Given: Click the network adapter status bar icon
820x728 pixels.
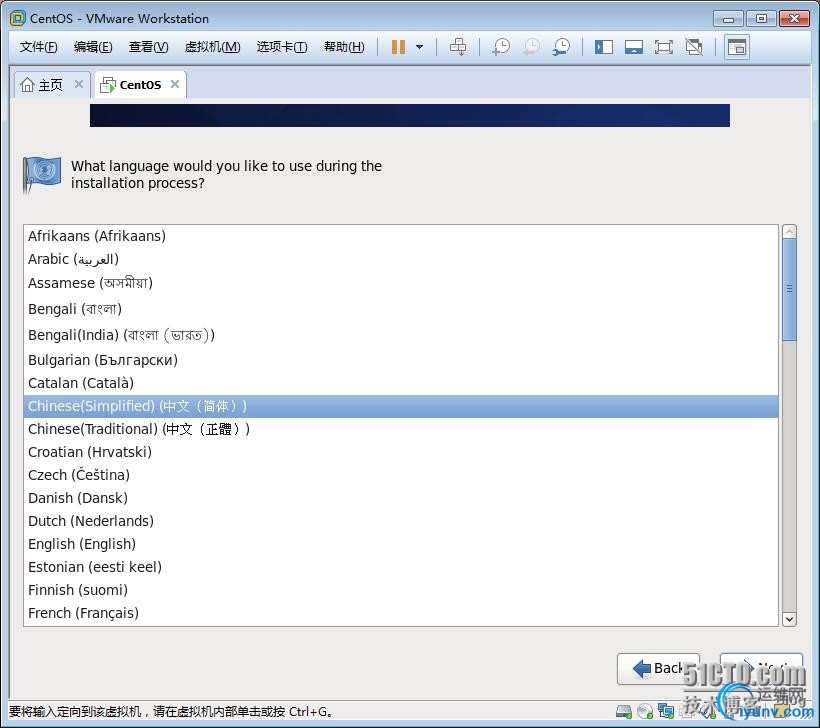Looking at the screenshot, I should [666, 711].
